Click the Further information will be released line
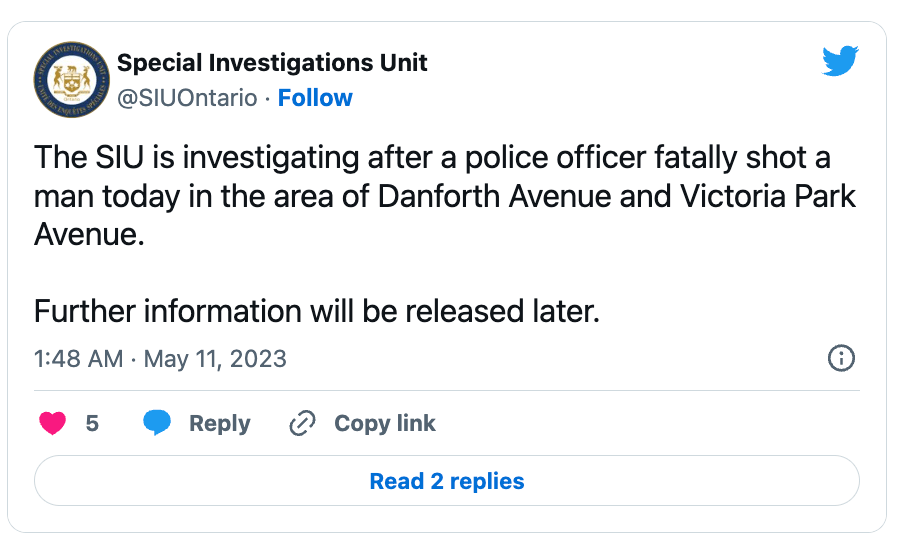This screenshot has width=900, height=542. 317,311
